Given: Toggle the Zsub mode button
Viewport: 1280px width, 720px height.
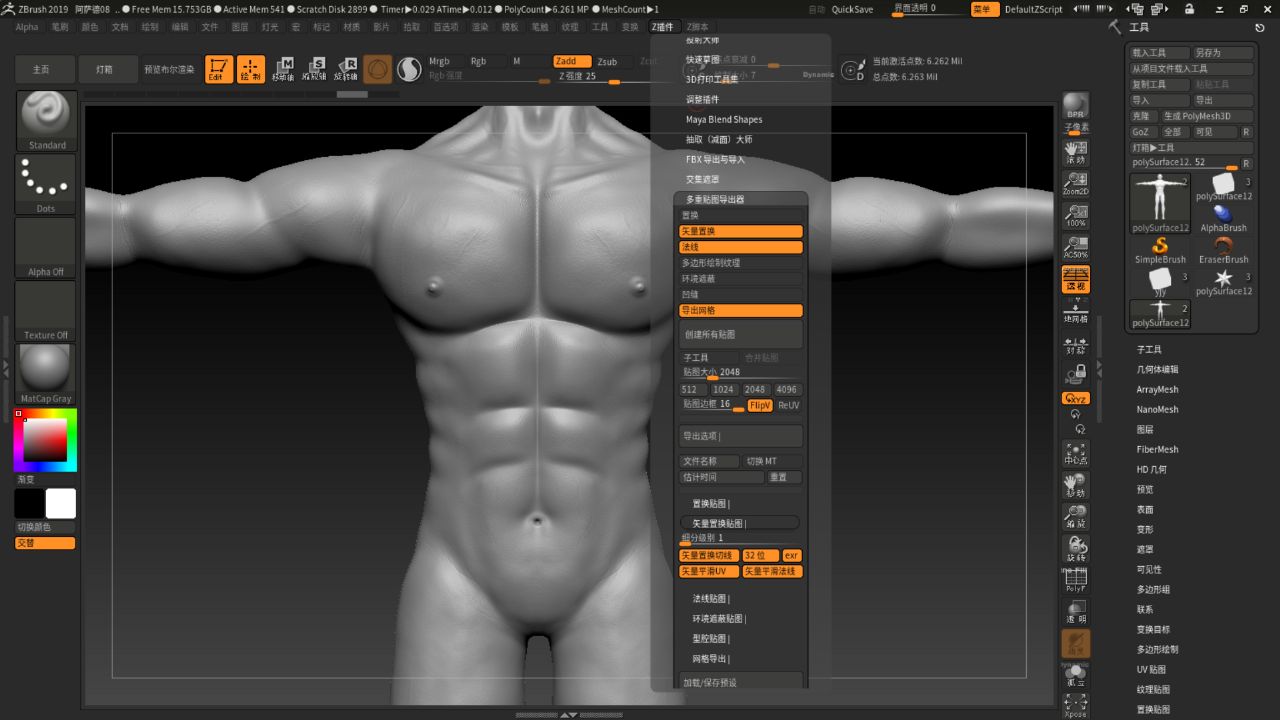Looking at the screenshot, I should point(607,61).
